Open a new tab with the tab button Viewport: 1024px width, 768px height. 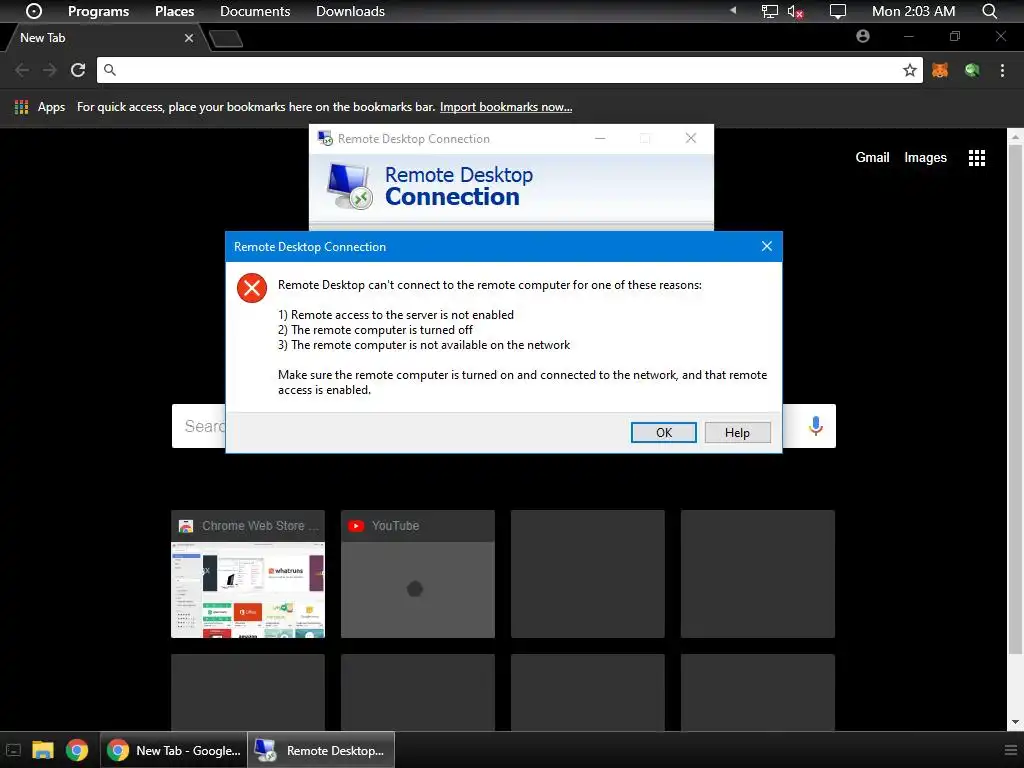(226, 39)
